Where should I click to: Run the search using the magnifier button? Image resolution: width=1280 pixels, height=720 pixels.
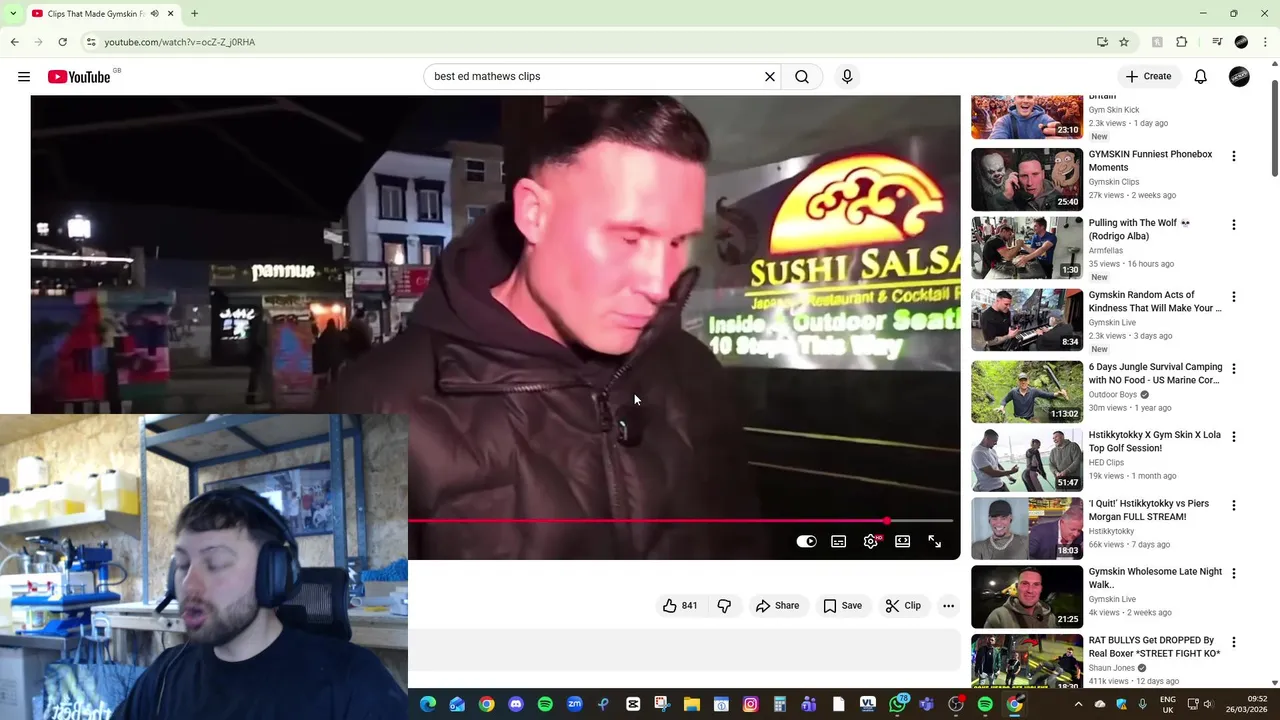802,77
